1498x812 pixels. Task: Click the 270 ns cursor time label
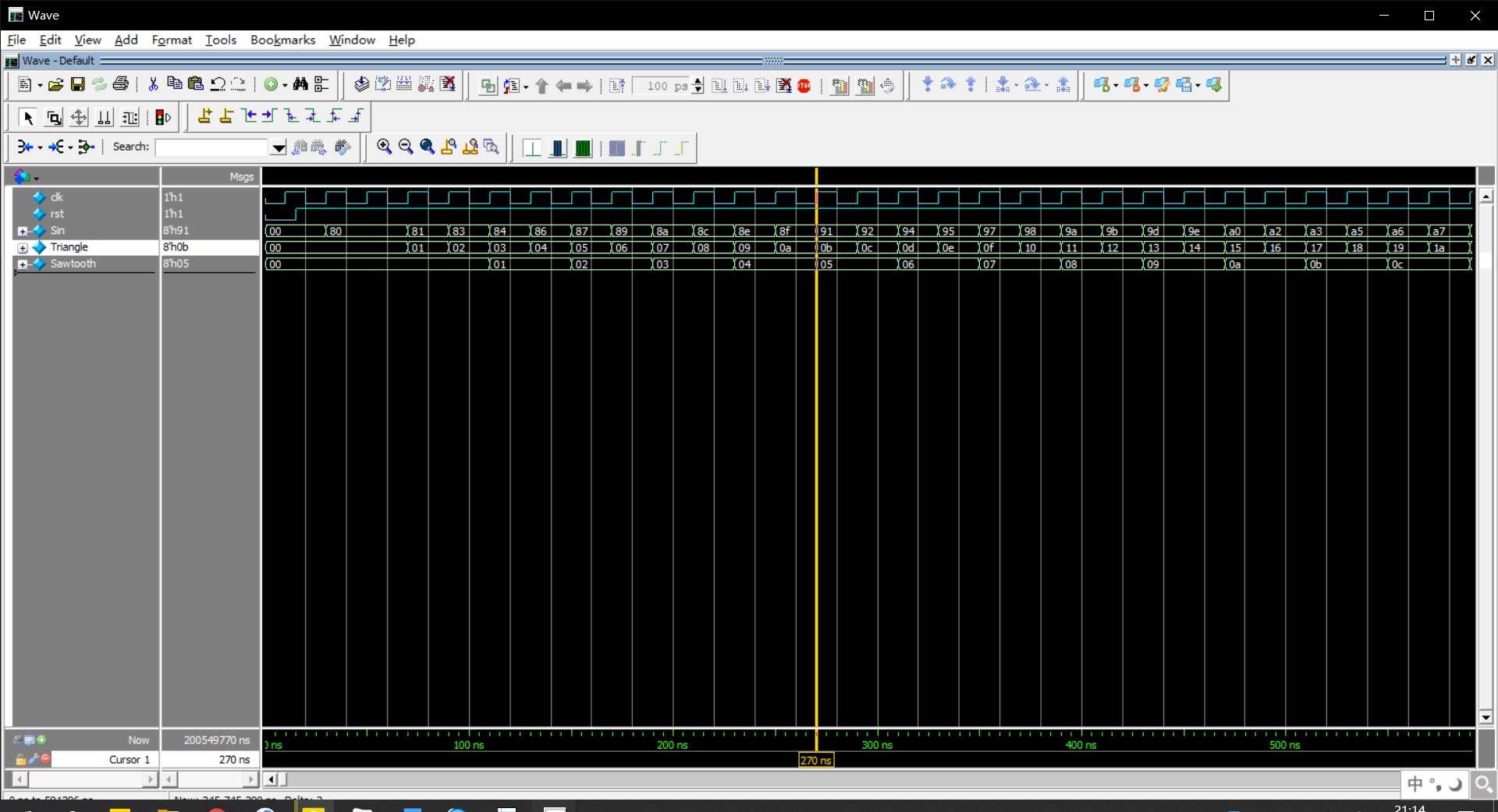816,760
